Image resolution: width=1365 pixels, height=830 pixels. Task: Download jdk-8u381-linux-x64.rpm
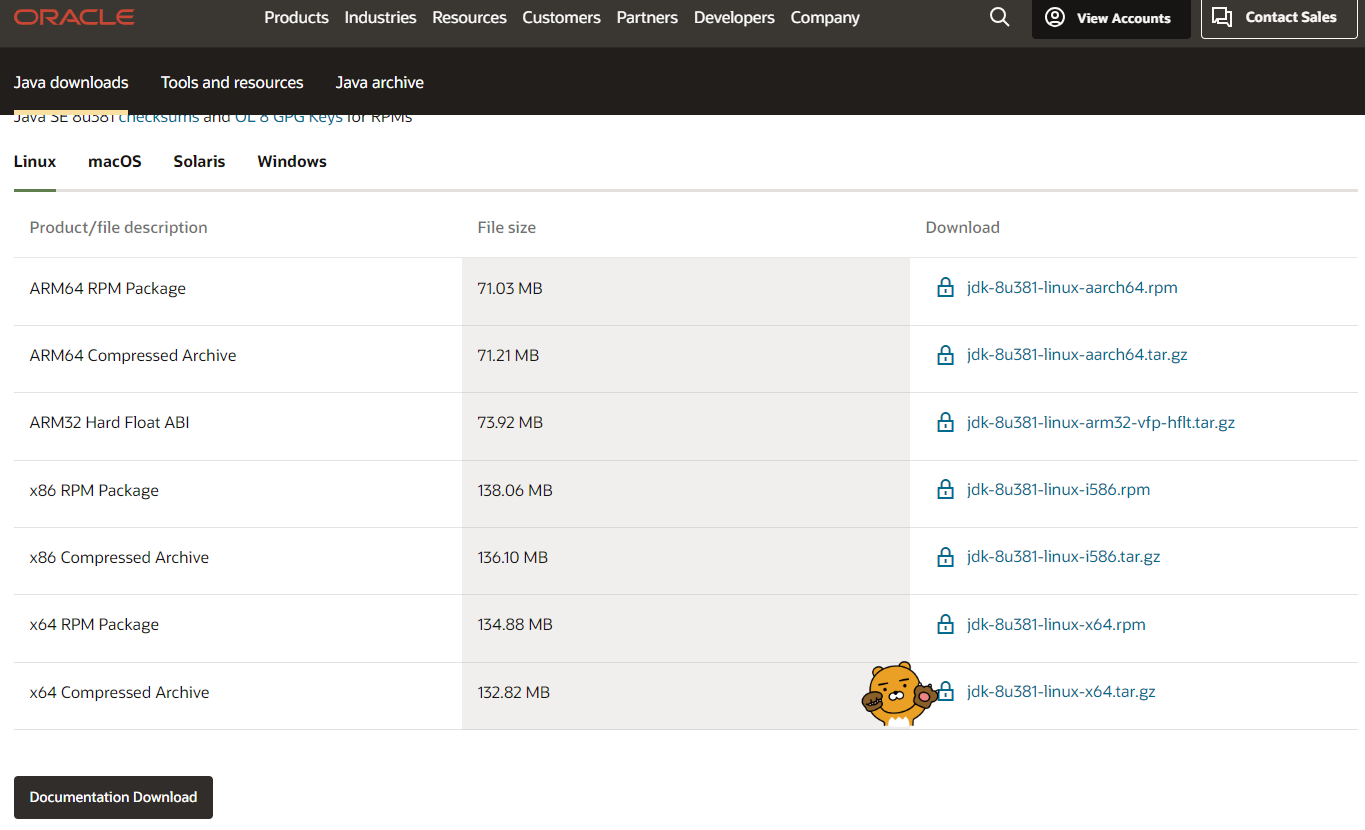(x=1056, y=624)
